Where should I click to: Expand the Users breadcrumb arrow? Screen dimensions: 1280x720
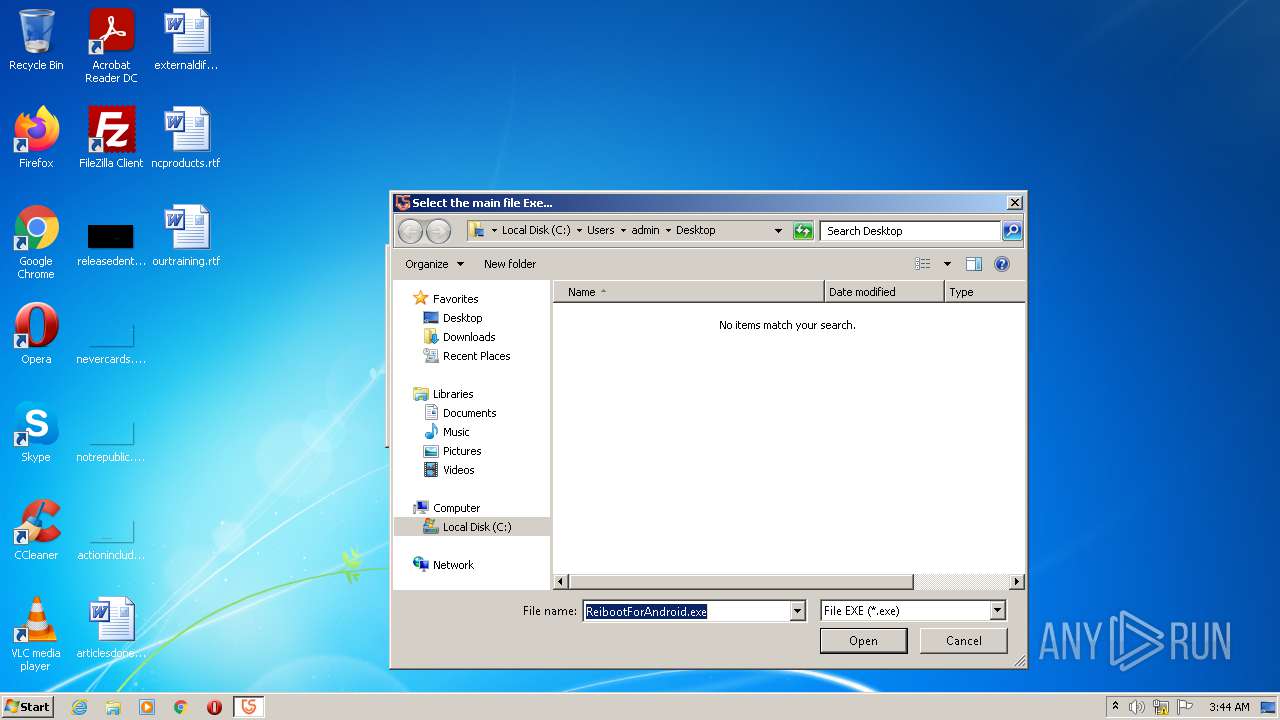[x=623, y=231]
